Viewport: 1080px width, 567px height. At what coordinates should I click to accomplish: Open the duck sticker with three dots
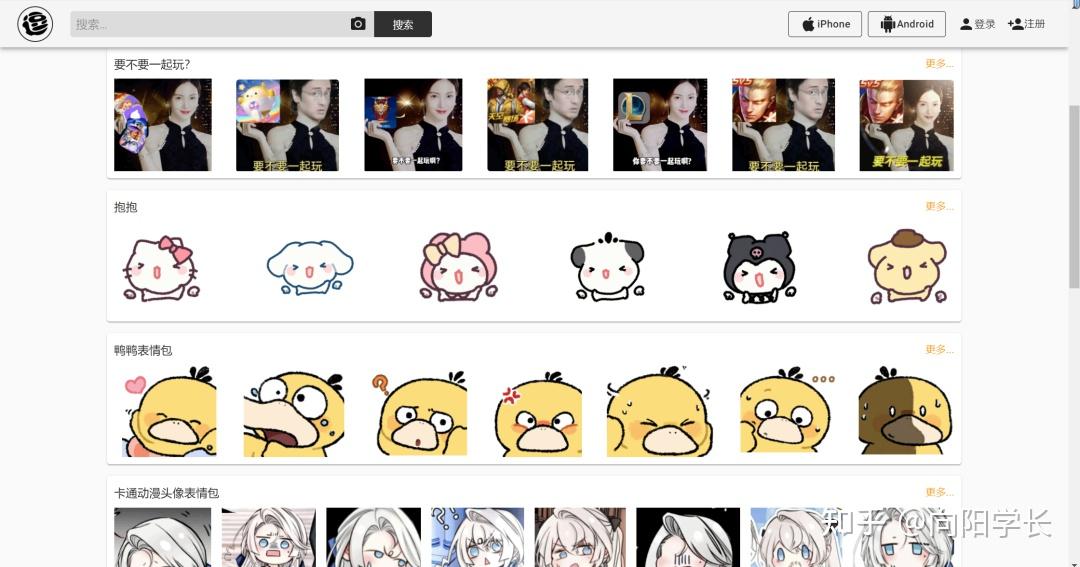coord(787,411)
